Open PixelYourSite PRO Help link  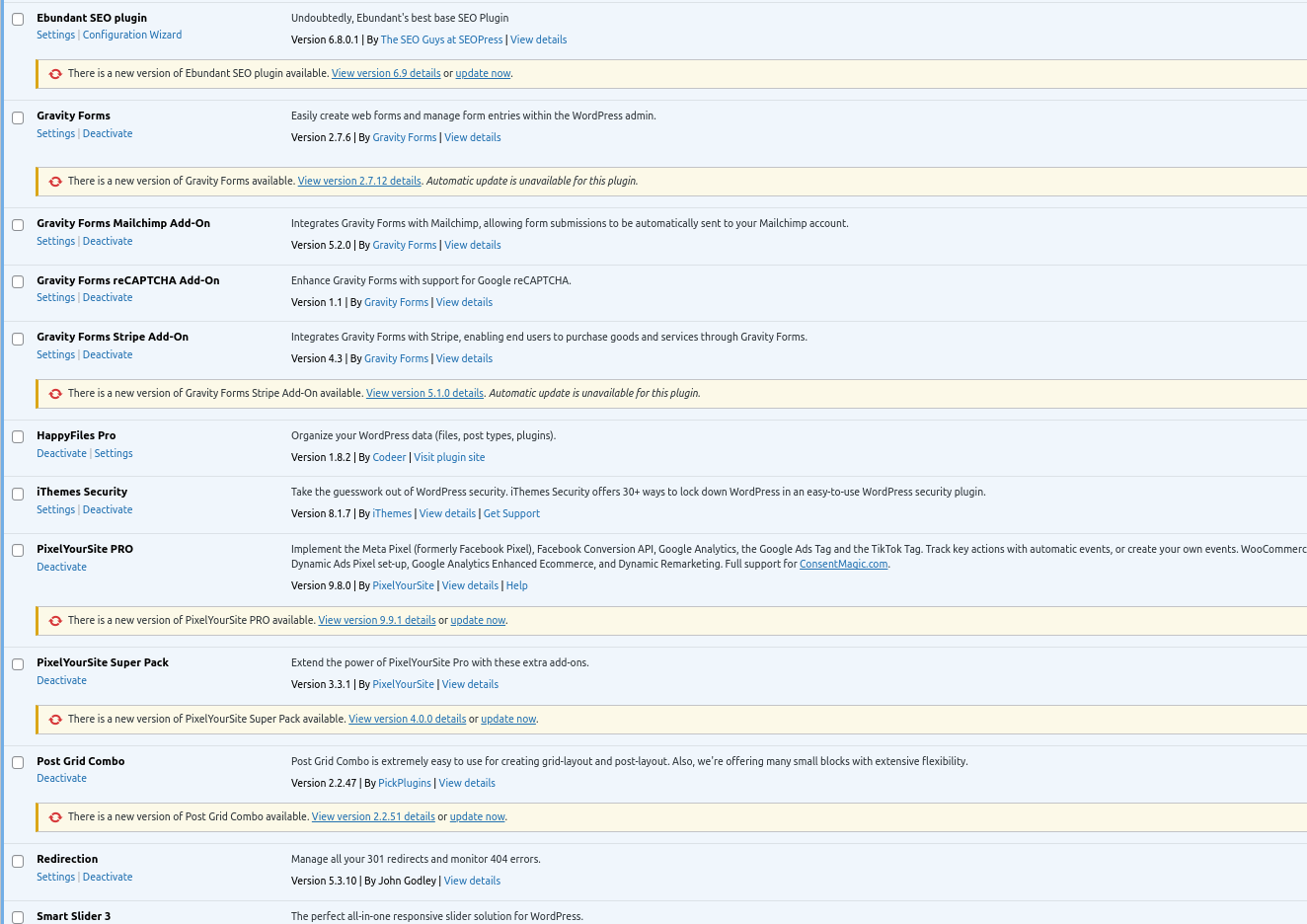[516, 585]
